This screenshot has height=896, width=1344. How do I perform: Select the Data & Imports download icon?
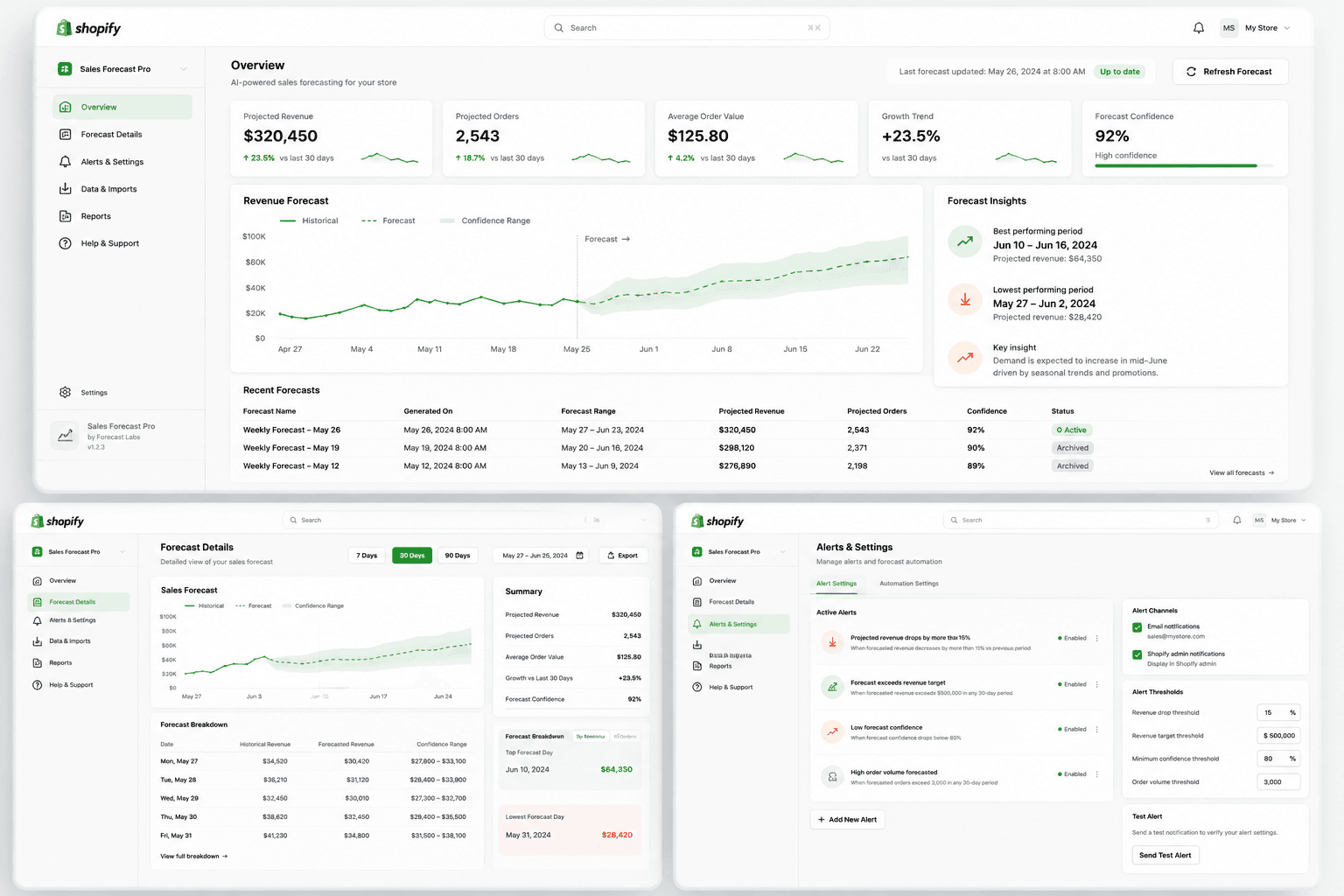tap(65, 189)
